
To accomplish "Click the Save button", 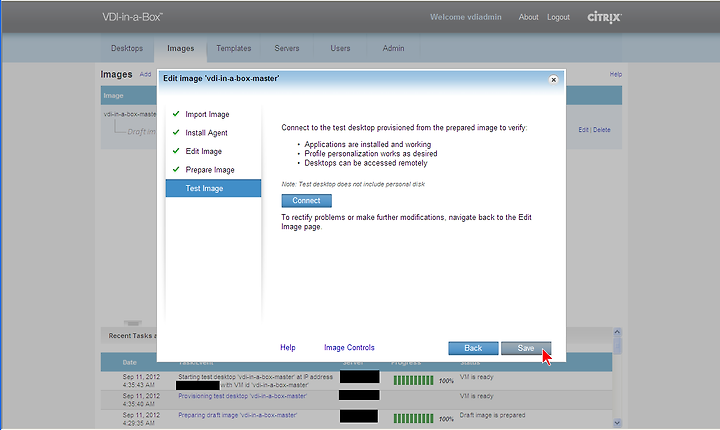I will pos(526,348).
